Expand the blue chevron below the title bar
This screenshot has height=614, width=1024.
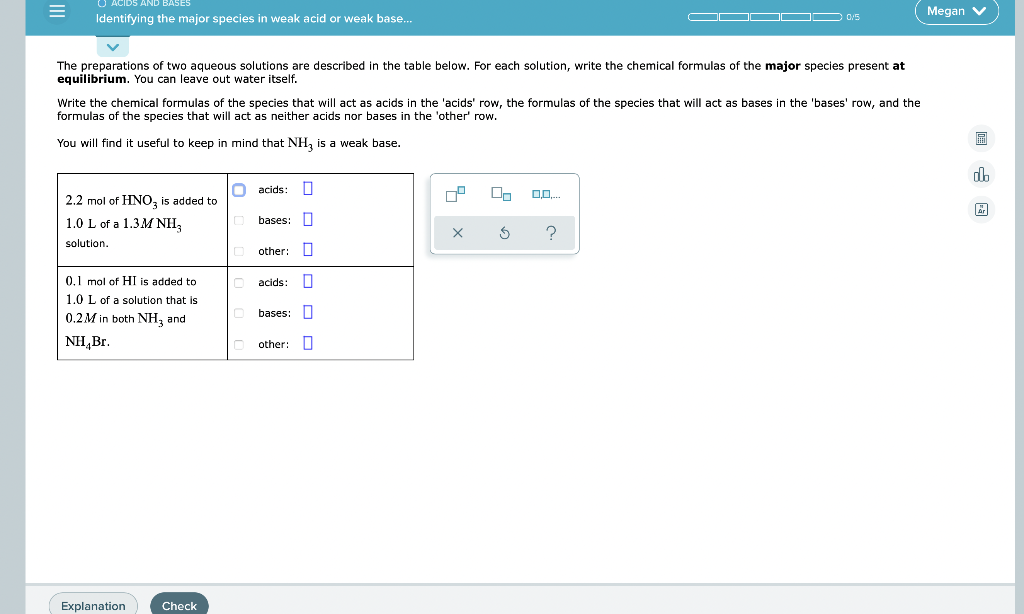(x=112, y=45)
